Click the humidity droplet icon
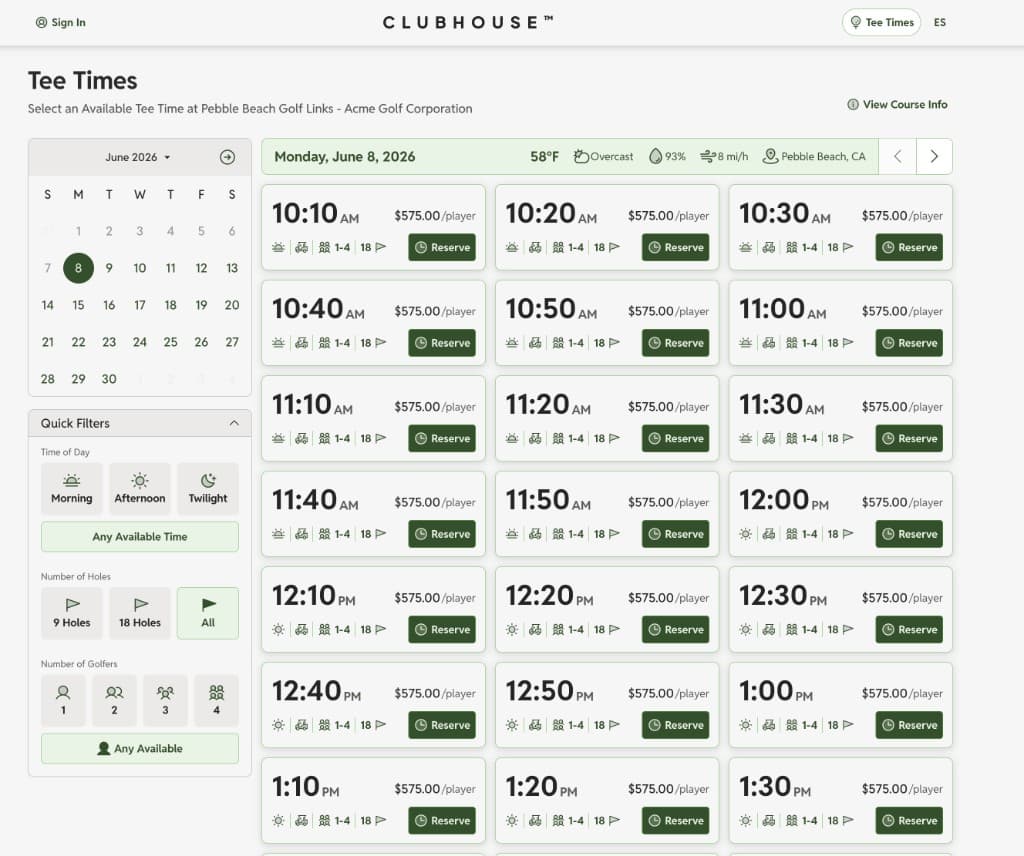This screenshot has height=856, width=1024. [x=655, y=157]
